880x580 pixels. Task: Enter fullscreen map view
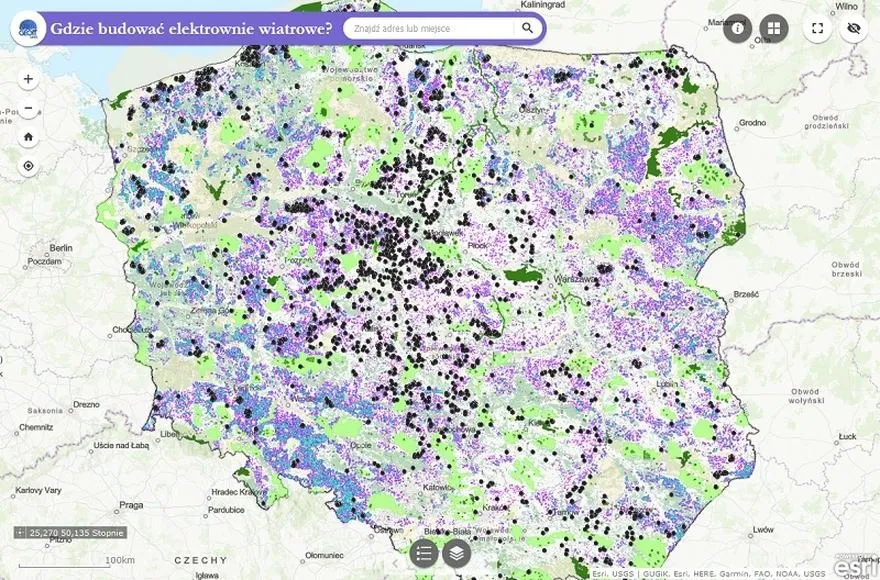[x=818, y=28]
